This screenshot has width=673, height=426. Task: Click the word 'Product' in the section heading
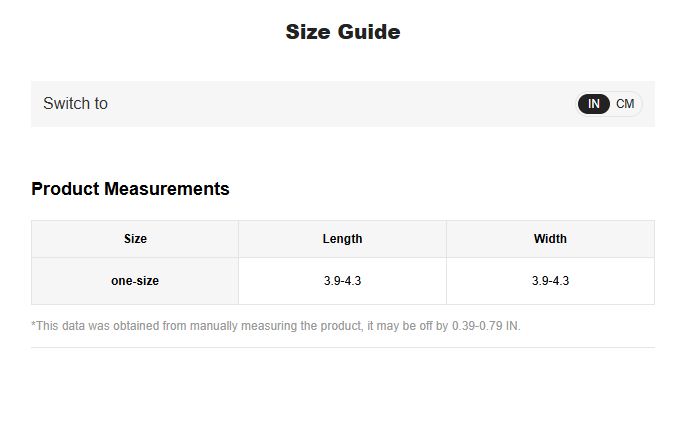[65, 189]
